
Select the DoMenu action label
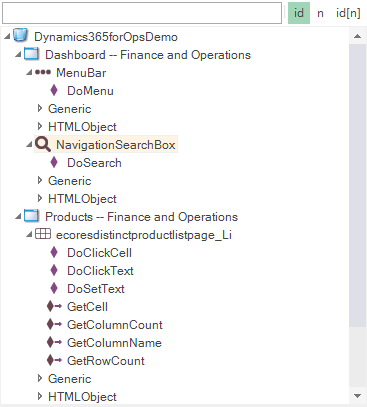pyautogui.click(x=90, y=91)
